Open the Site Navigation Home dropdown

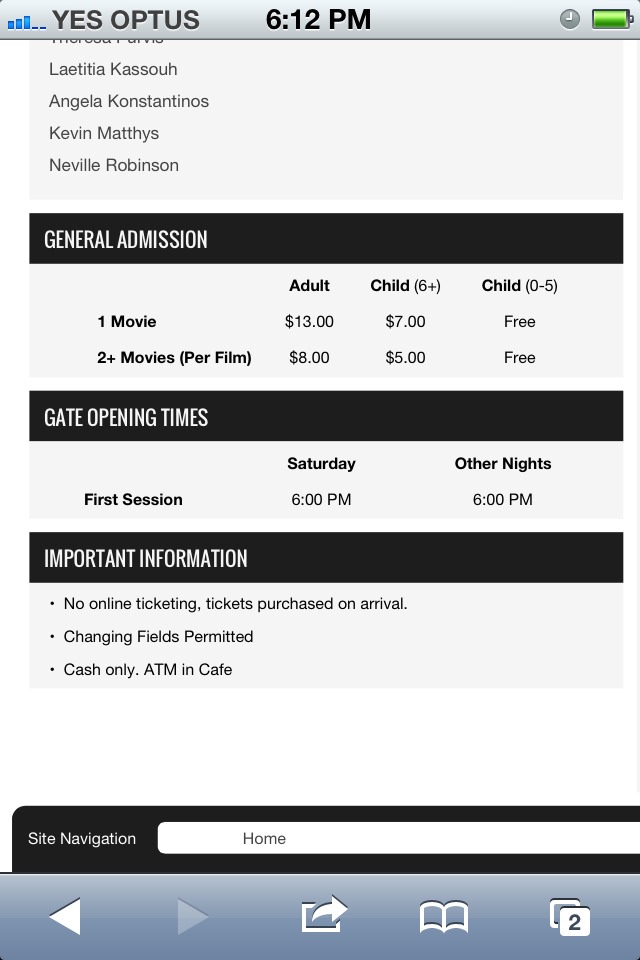click(x=399, y=838)
